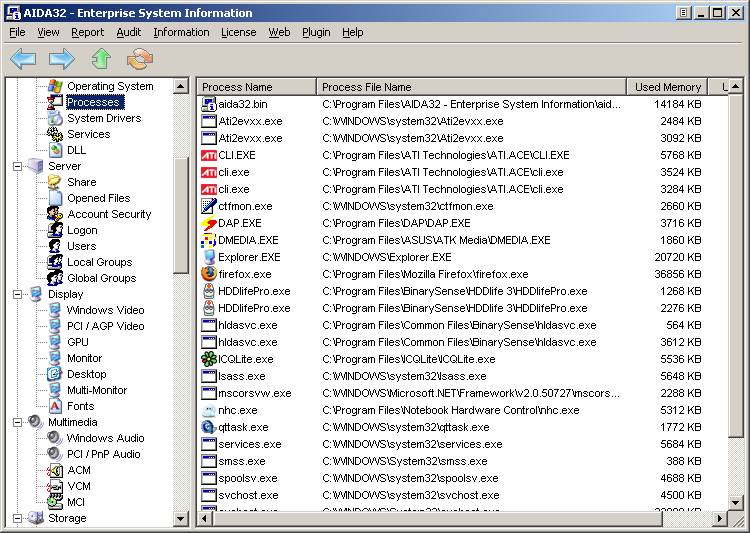The height and width of the screenshot is (533, 750).
Task: Click the ICQLite.exe flower icon
Action: [209, 359]
